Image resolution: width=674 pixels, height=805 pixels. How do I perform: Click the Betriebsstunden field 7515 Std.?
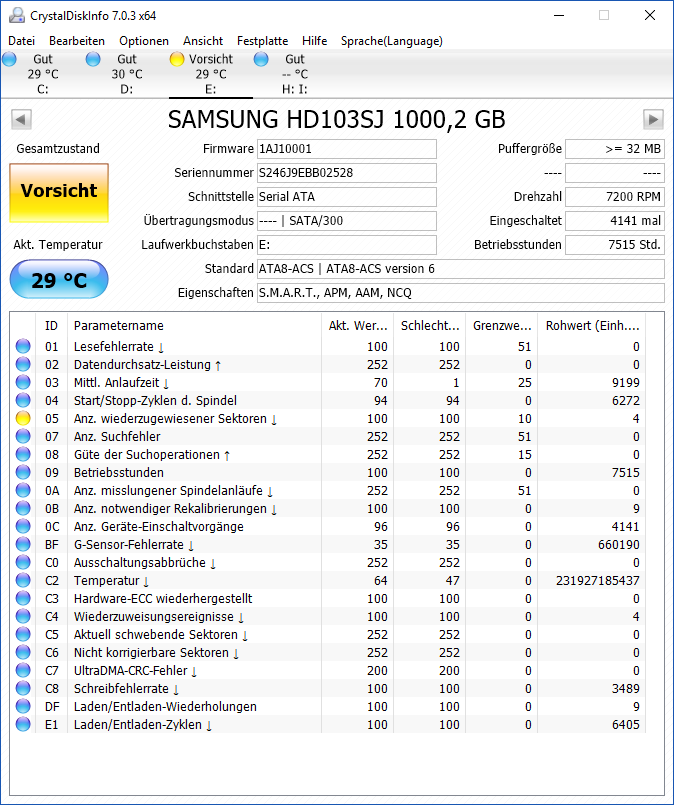tap(615, 245)
